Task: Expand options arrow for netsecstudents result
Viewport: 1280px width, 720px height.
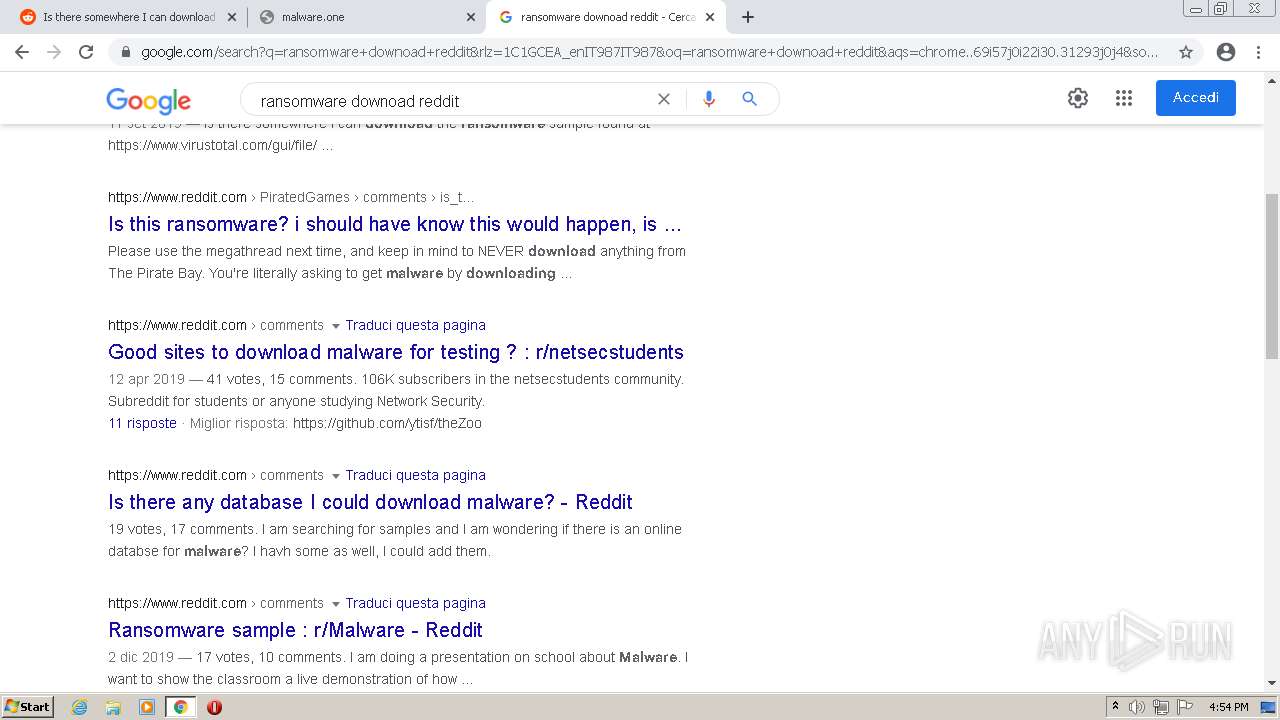Action: point(336,326)
